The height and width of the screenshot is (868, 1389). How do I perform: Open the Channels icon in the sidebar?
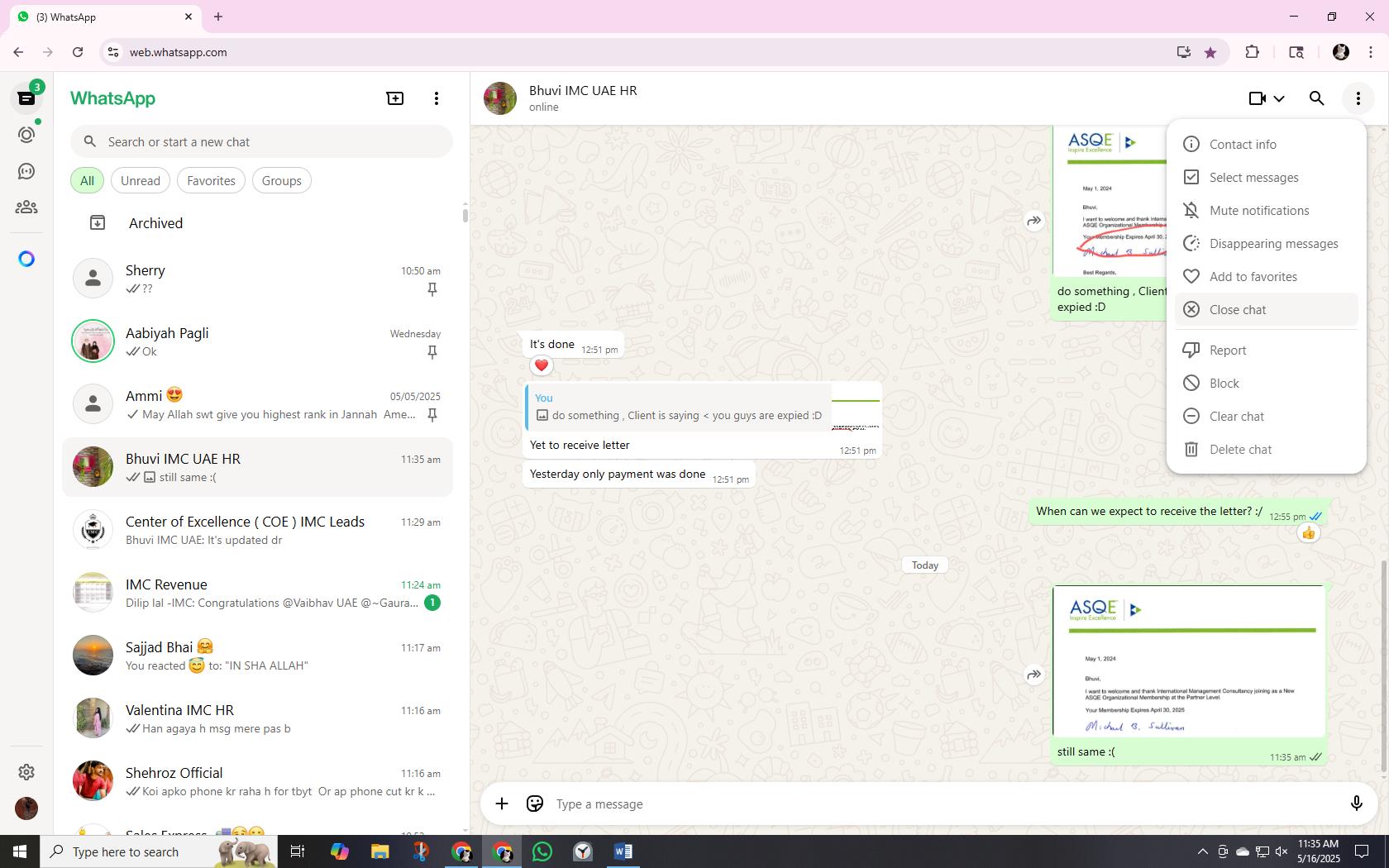click(x=26, y=171)
